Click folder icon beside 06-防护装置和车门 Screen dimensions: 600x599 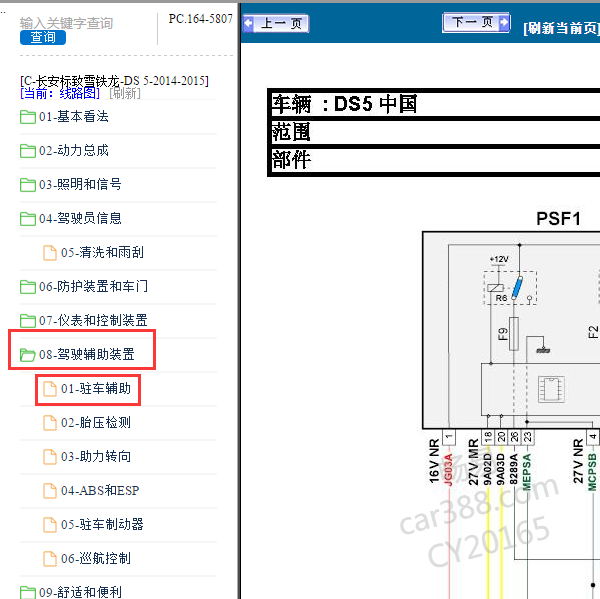pos(28,287)
